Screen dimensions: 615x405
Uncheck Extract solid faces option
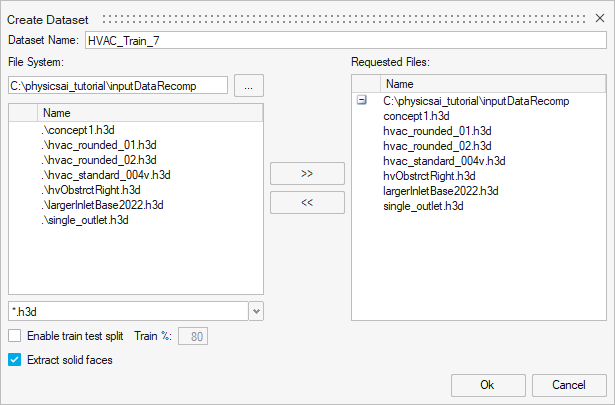coord(14,359)
